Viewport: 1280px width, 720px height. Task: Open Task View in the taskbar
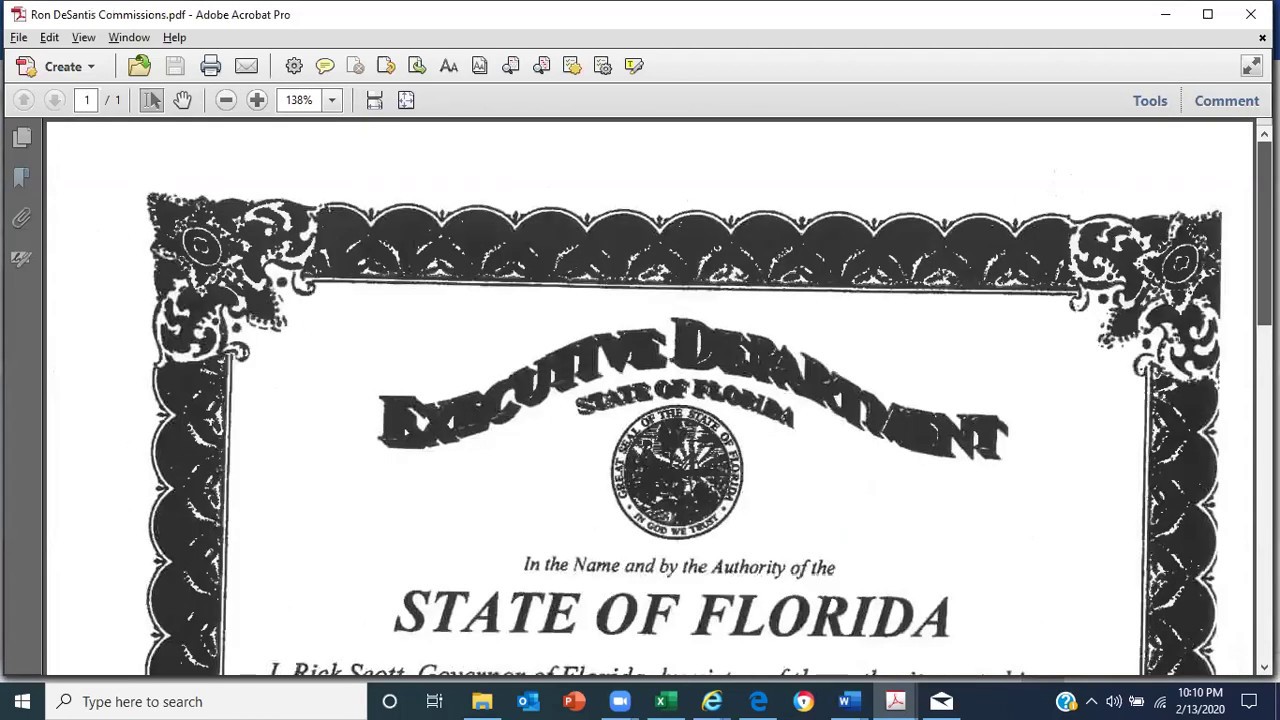(435, 701)
